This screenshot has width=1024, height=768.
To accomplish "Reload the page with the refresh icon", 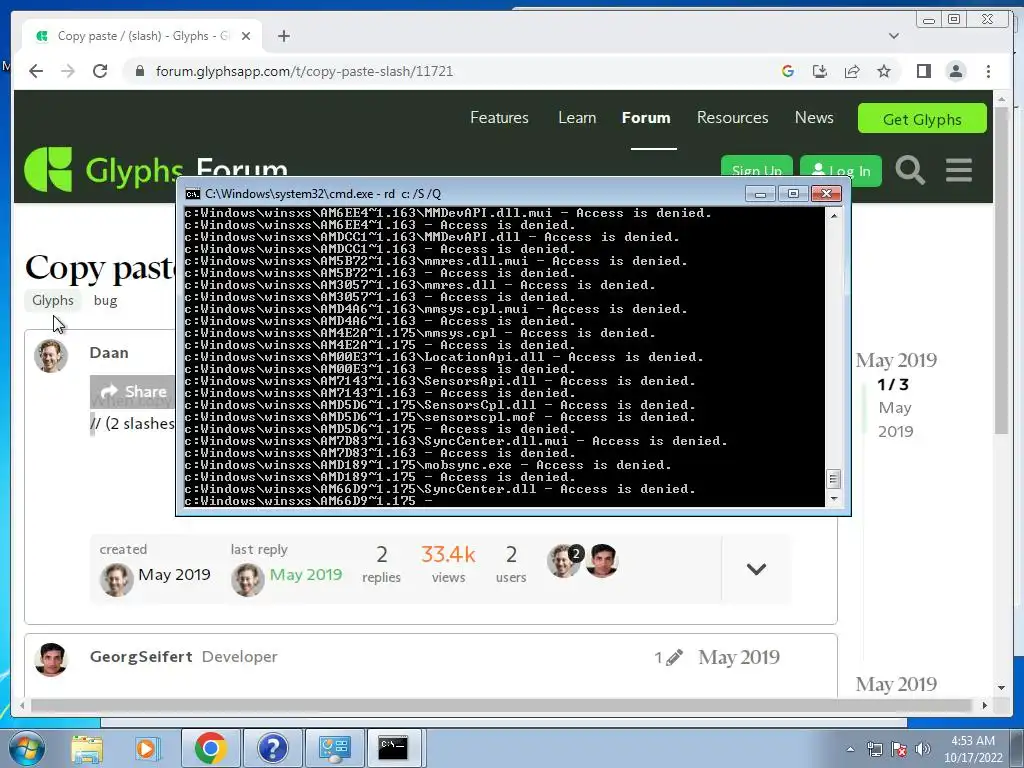I will (100, 71).
